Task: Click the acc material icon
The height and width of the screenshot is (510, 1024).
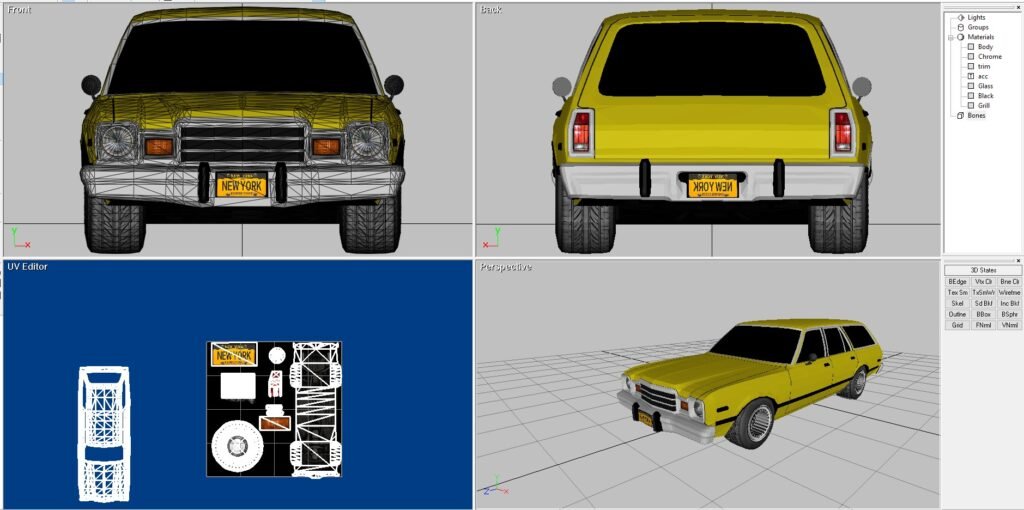Action: coord(970,76)
